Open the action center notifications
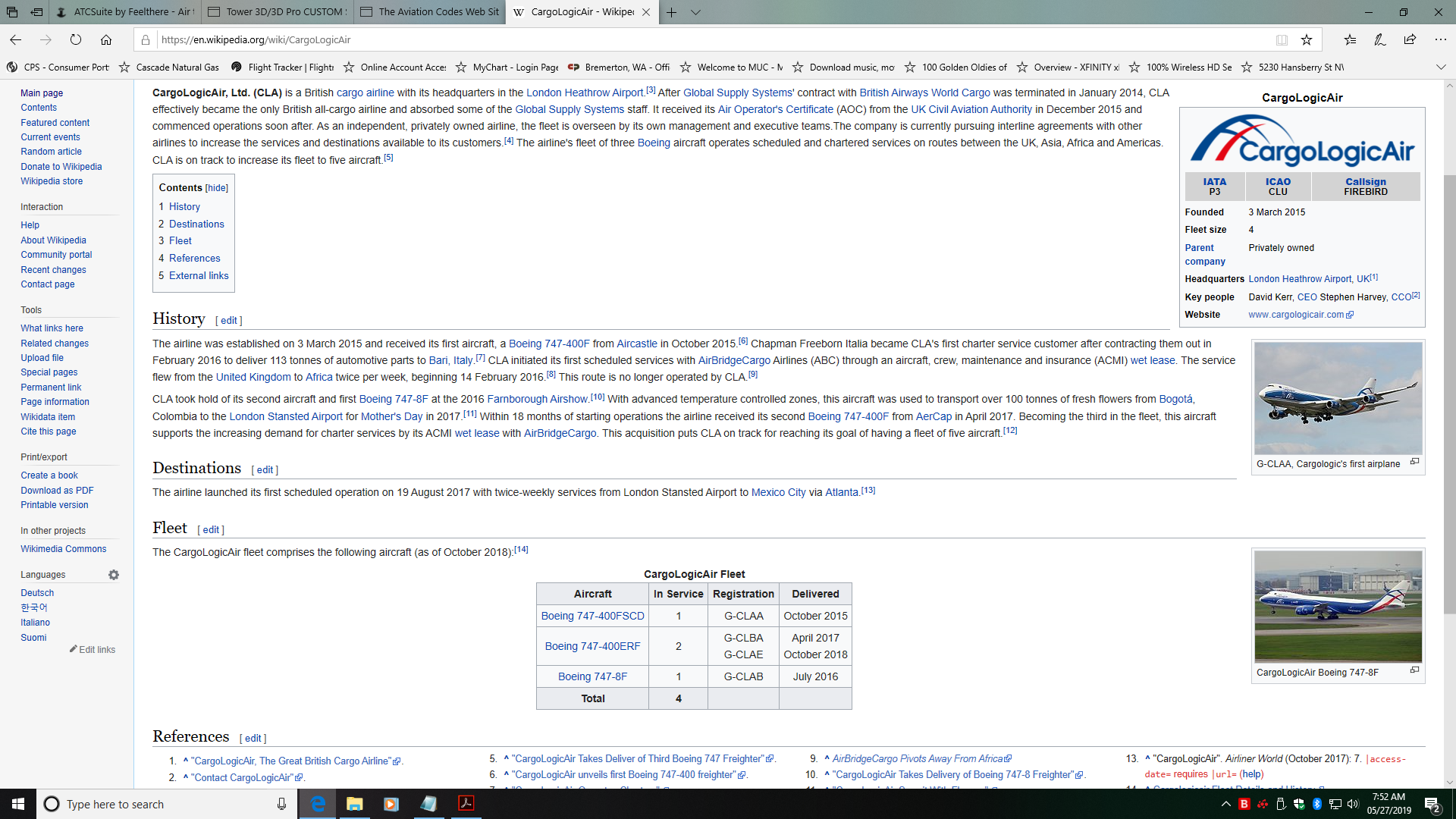The height and width of the screenshot is (819, 1456). click(1432, 804)
